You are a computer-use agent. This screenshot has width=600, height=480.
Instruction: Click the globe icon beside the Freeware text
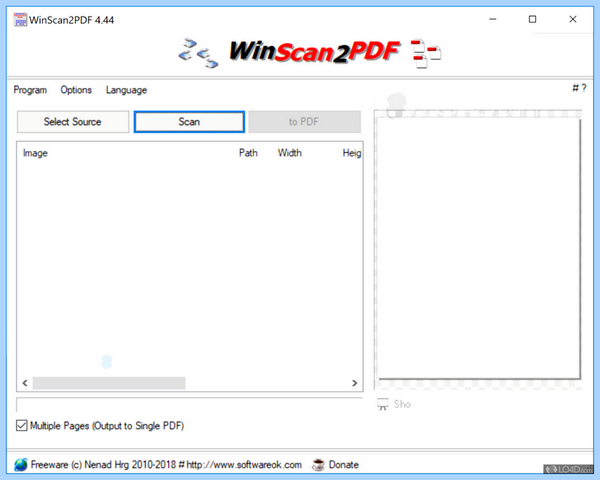click(x=21, y=465)
